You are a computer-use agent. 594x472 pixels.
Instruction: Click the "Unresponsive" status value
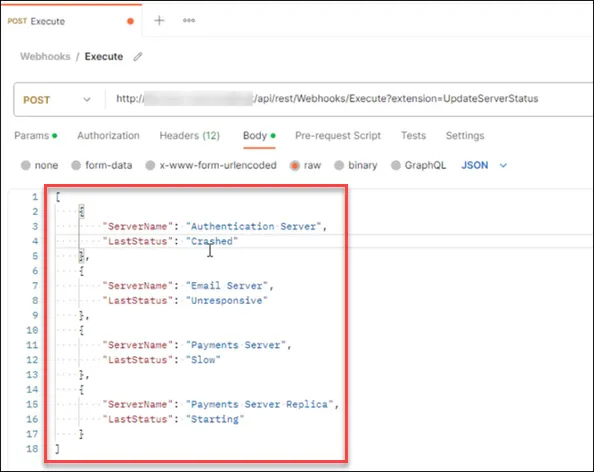tap(227, 301)
